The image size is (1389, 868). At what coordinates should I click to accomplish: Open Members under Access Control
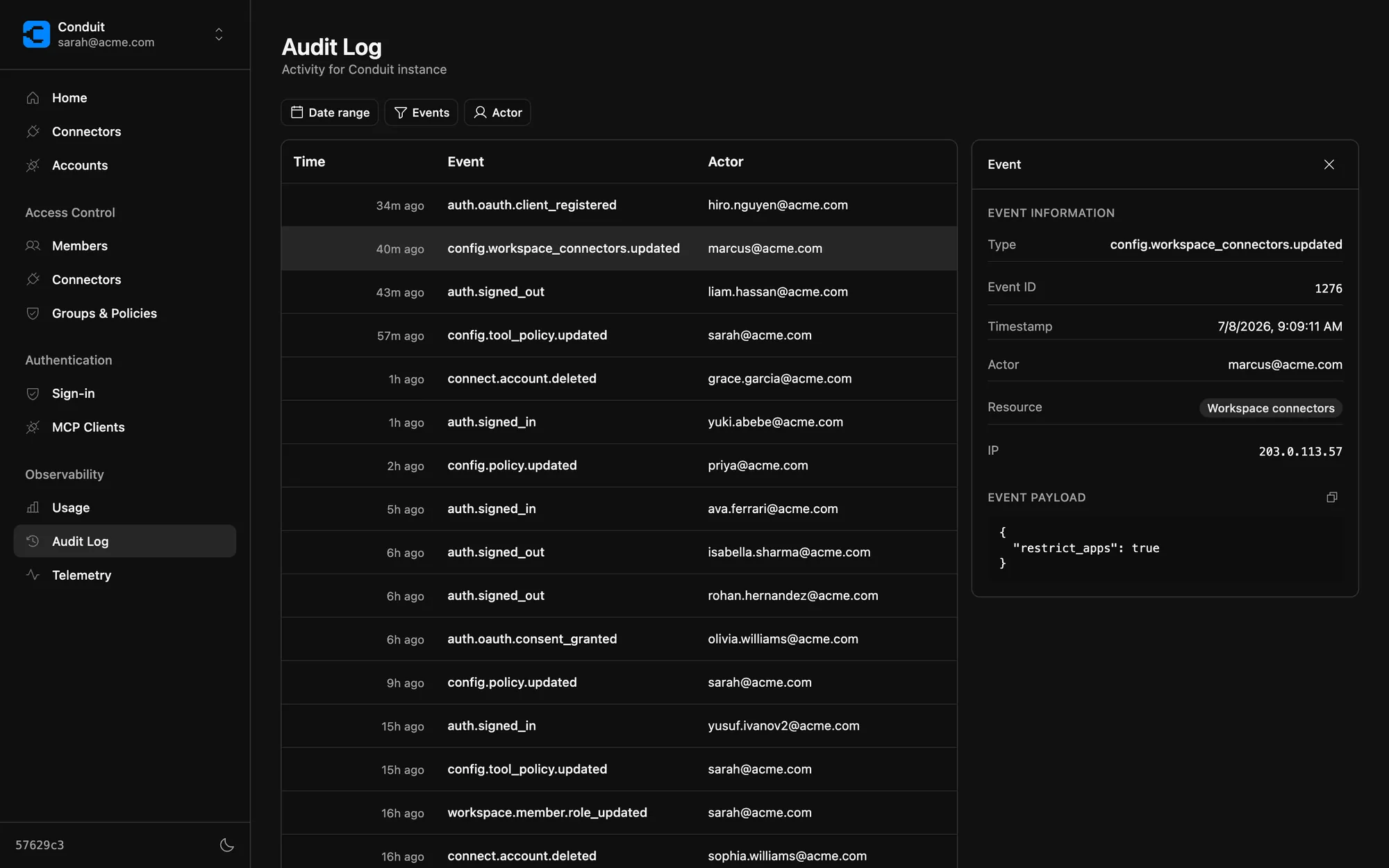coord(125,246)
